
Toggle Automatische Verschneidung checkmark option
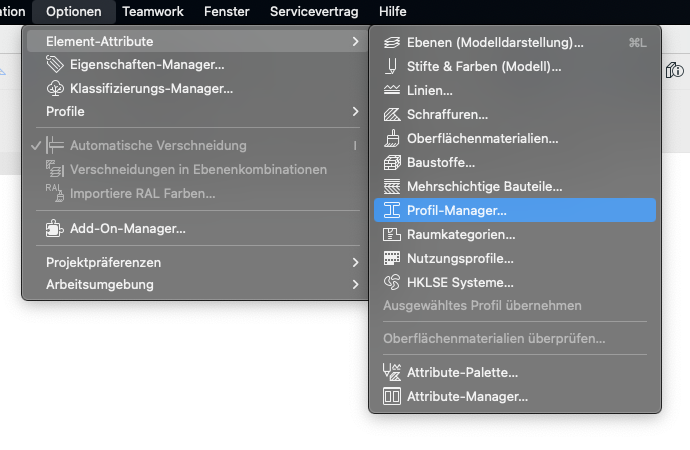(147, 146)
